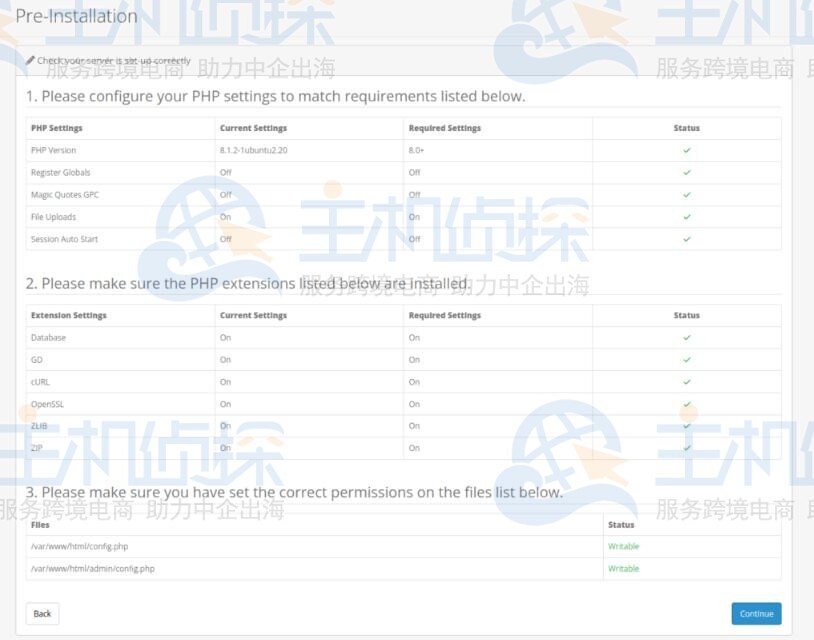Image resolution: width=814 pixels, height=640 pixels.
Task: Click the status check beside Register Globals
Action: coord(686,172)
